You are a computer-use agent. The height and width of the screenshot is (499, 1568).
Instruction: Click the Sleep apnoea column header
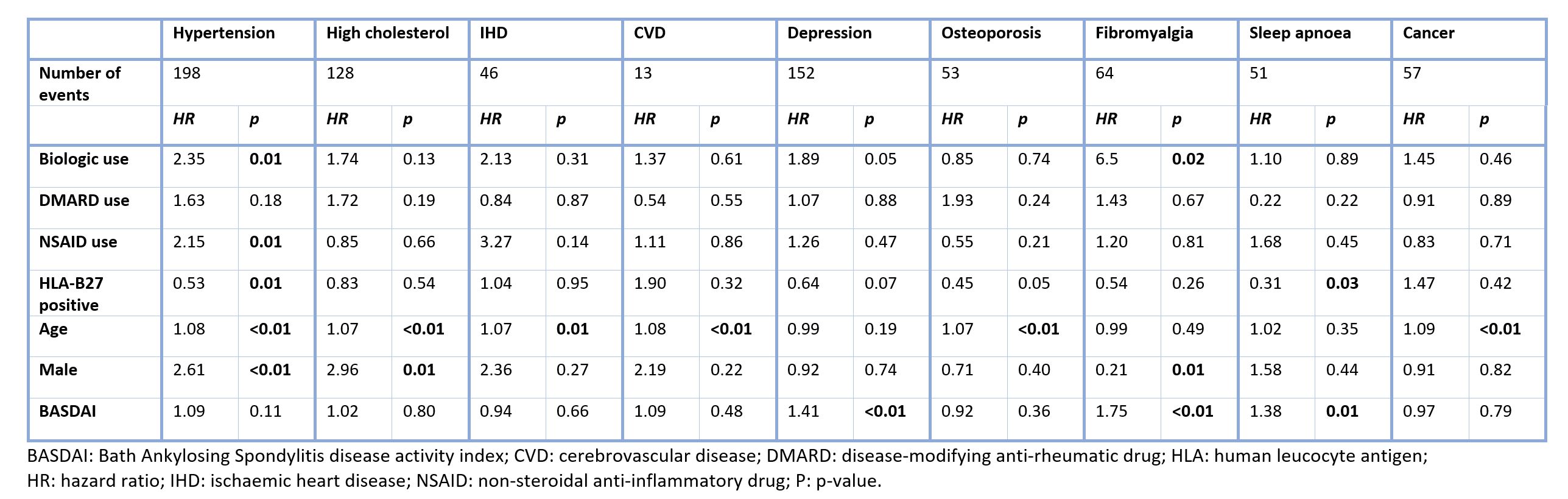(x=1299, y=33)
